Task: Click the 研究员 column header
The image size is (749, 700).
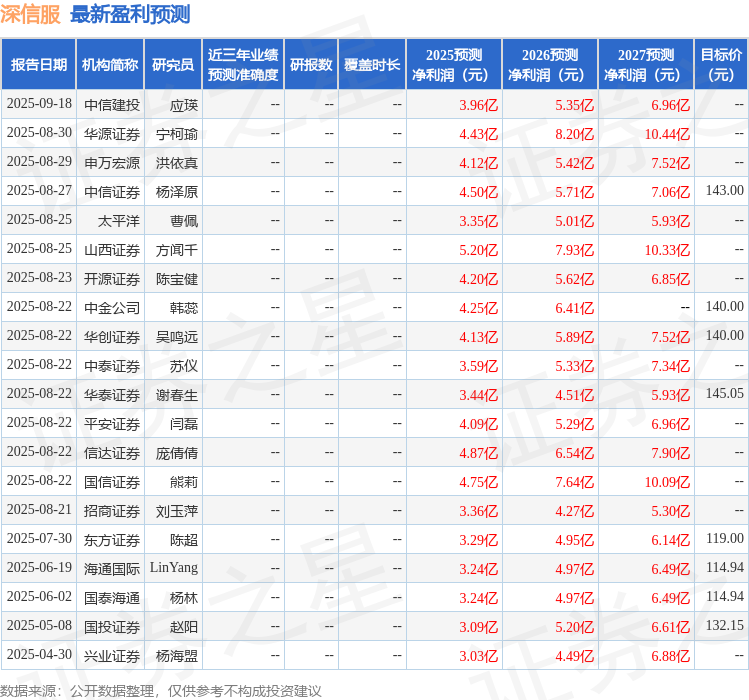Action: pos(173,65)
